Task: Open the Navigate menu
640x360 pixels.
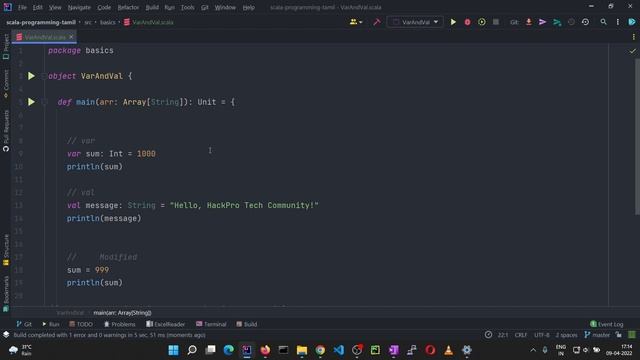Action: click(79, 7)
